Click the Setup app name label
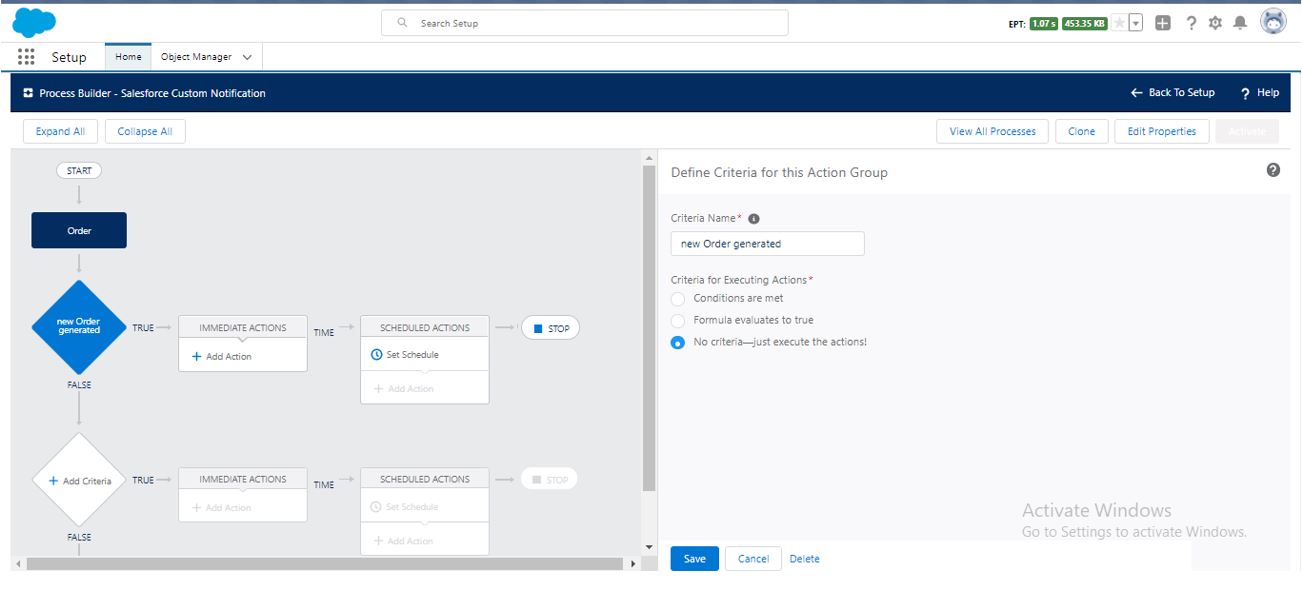Screen dimensions: 1302x589 [69, 57]
